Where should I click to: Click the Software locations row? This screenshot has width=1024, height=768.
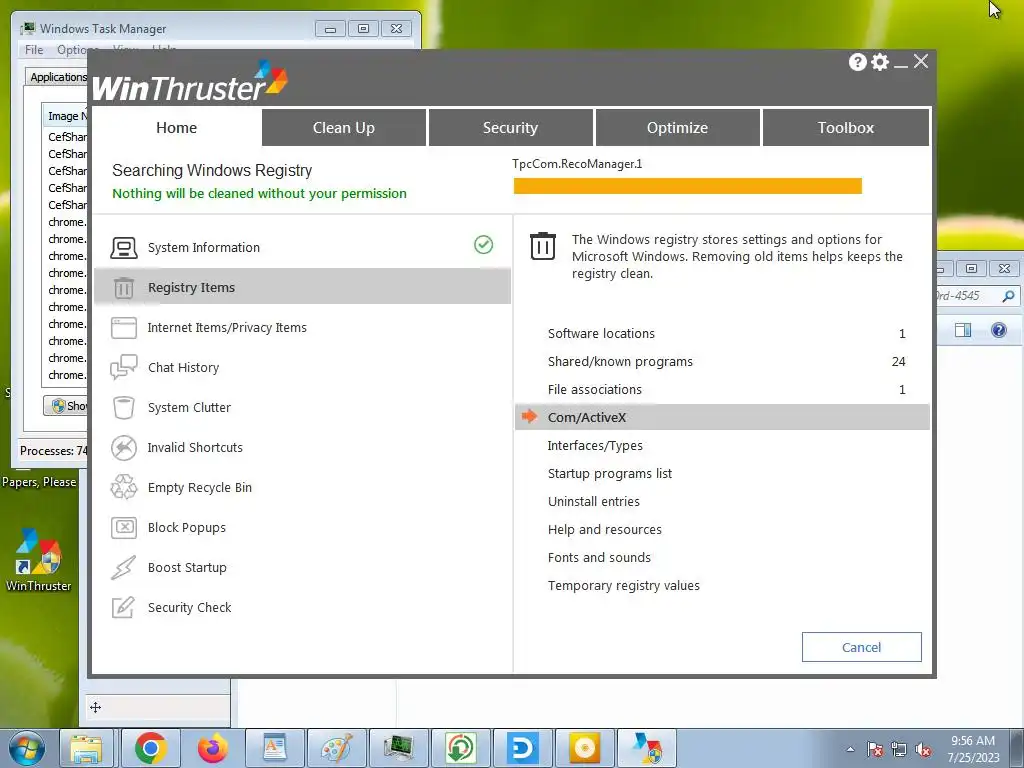coord(722,334)
